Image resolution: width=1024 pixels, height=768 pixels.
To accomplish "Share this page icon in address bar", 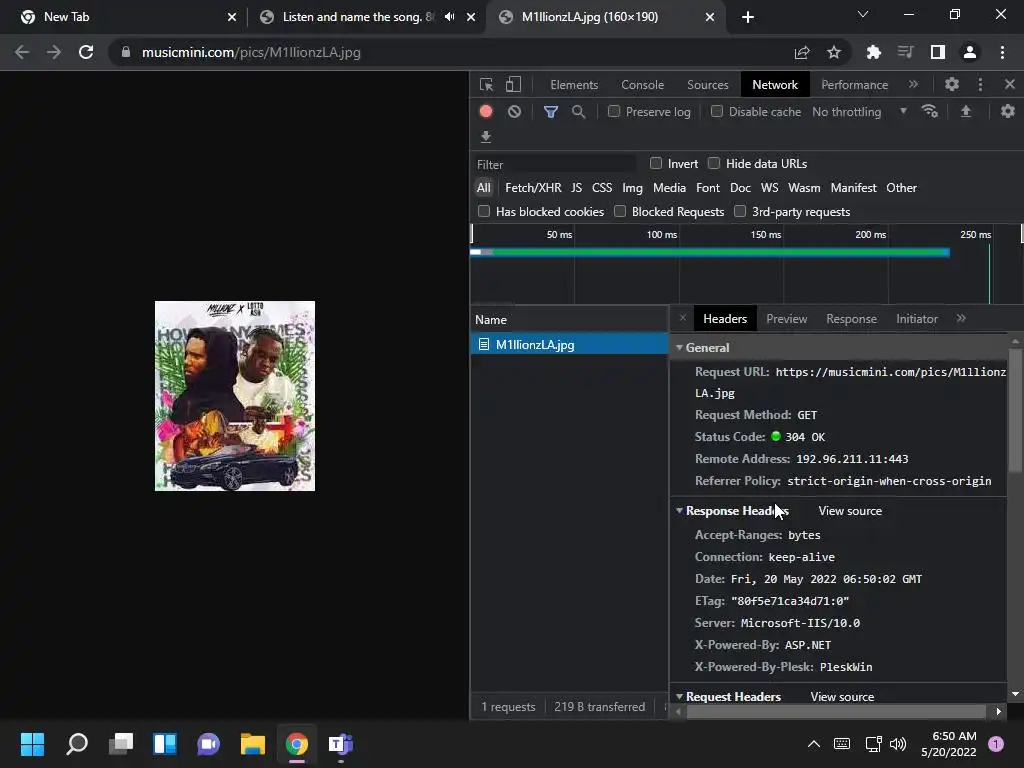I will click(802, 52).
